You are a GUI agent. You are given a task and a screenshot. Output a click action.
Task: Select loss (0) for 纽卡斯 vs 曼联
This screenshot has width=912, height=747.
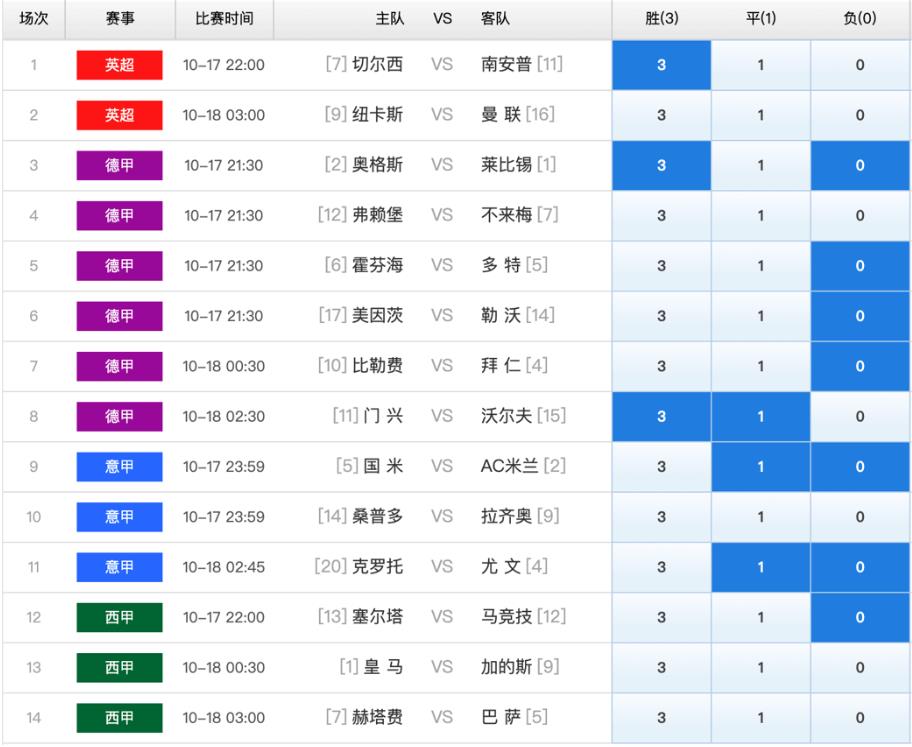pos(860,115)
